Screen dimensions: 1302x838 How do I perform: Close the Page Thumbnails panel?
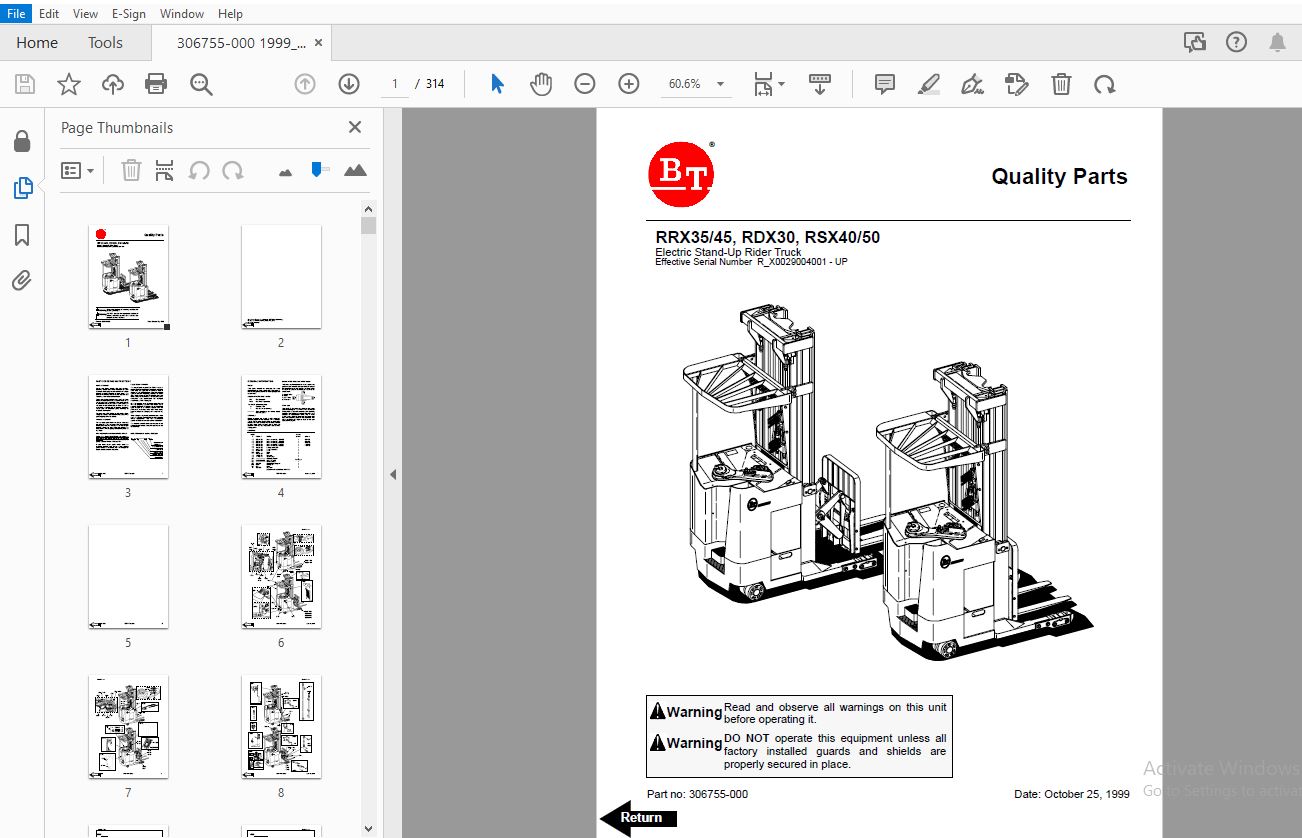click(355, 127)
